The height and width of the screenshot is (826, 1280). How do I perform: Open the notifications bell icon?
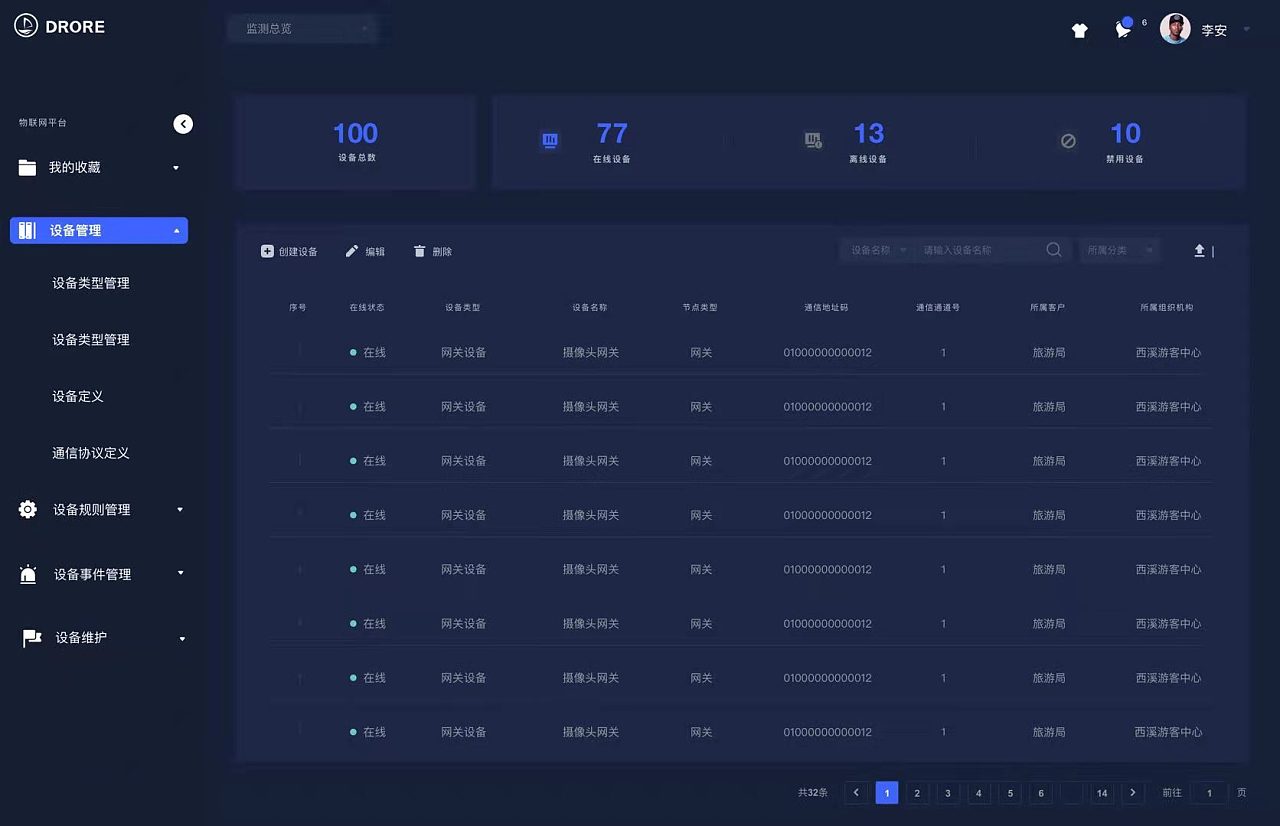click(x=1123, y=30)
